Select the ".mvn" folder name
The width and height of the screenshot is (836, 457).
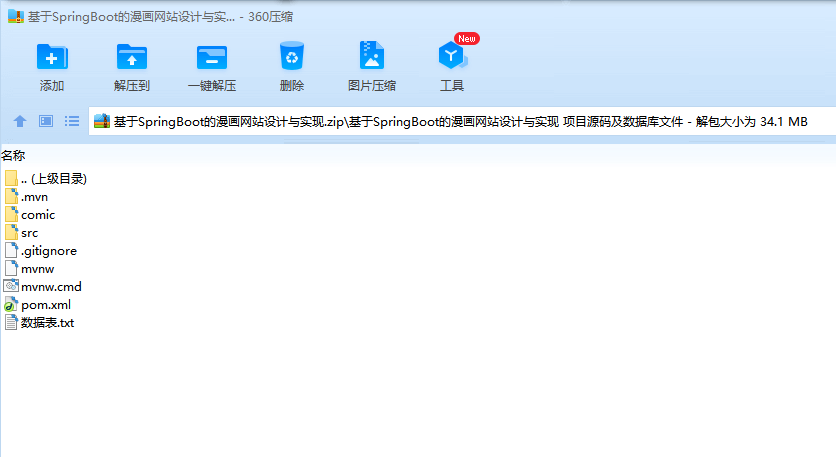(35, 197)
